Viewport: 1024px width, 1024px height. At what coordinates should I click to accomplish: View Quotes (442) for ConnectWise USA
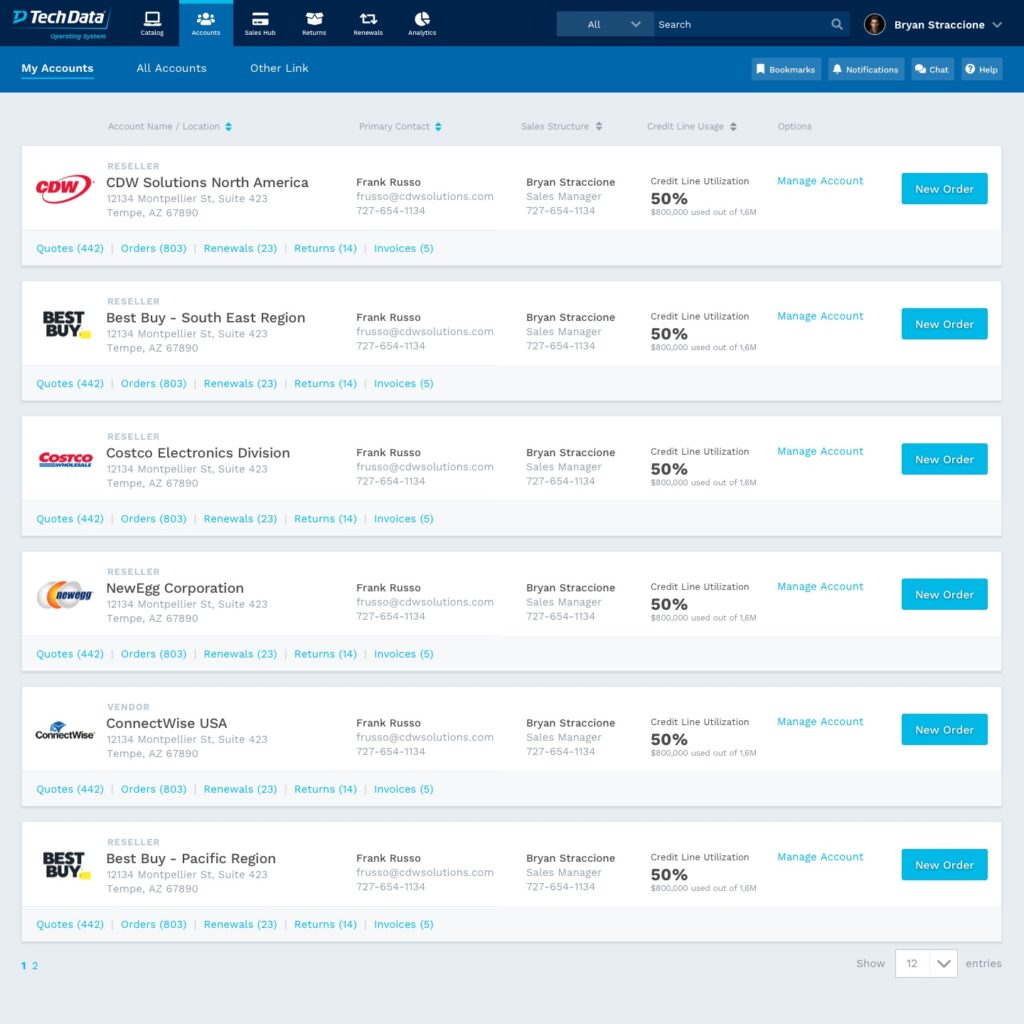(x=70, y=789)
